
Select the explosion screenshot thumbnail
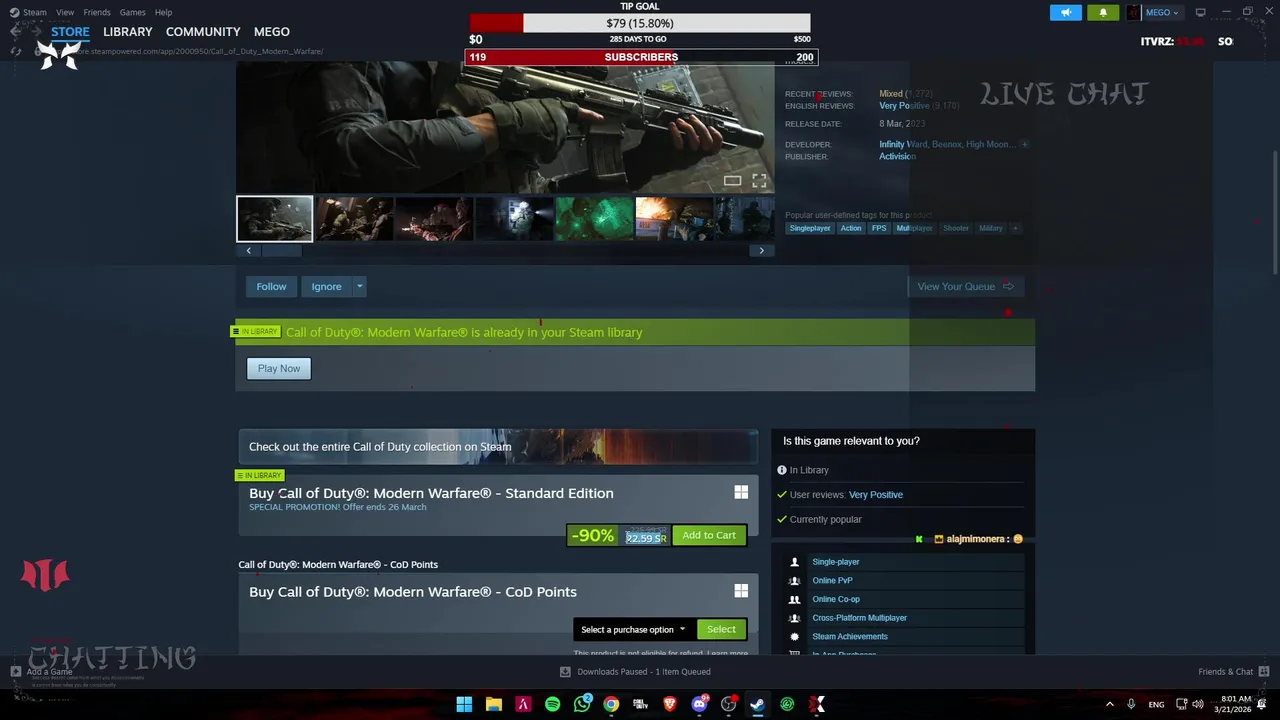(674, 219)
